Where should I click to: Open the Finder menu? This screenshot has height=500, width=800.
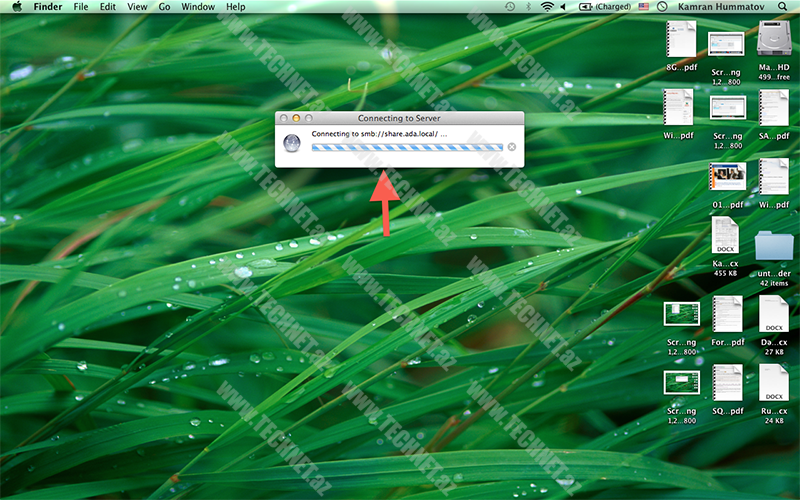click(x=48, y=7)
